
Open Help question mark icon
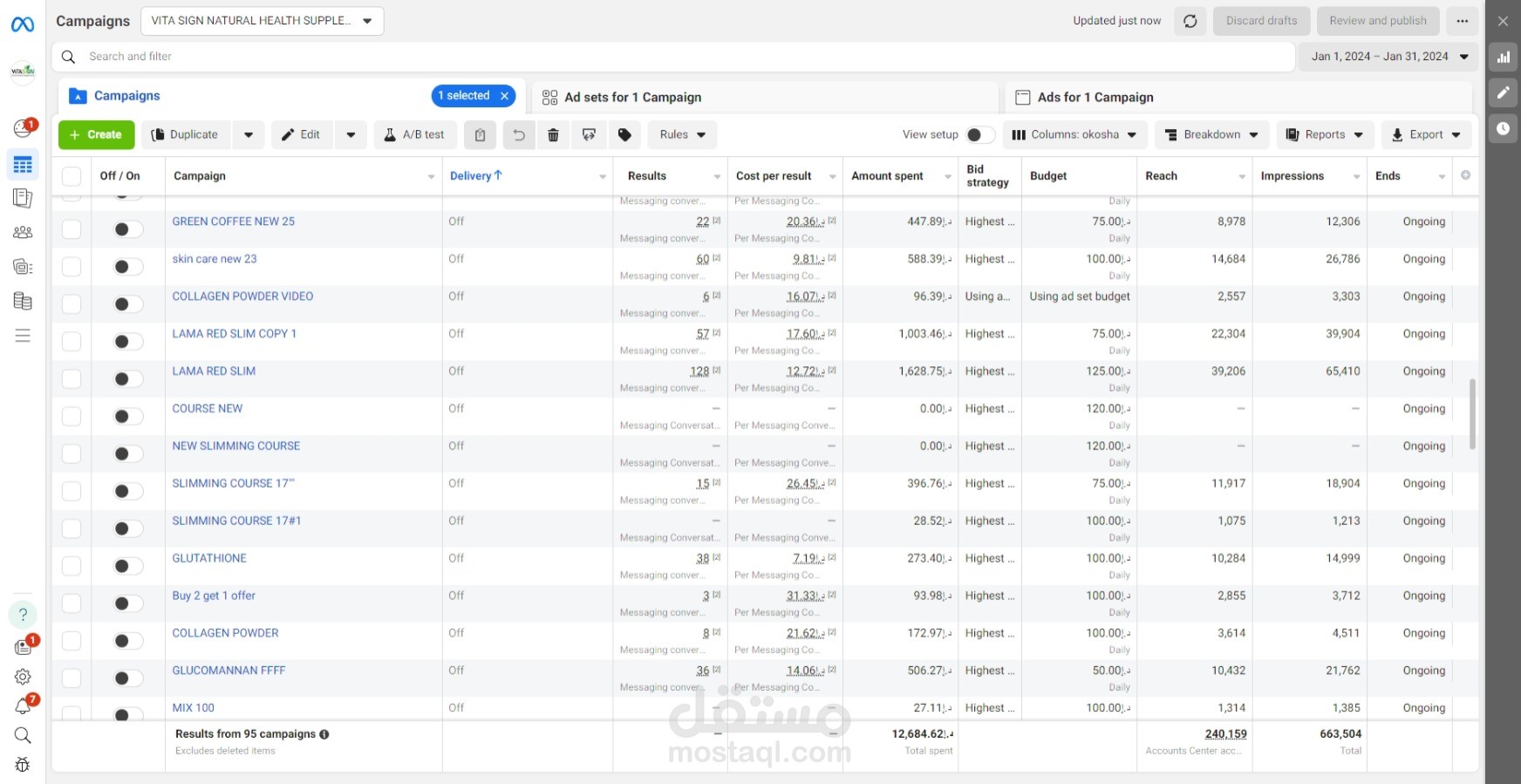click(x=23, y=615)
